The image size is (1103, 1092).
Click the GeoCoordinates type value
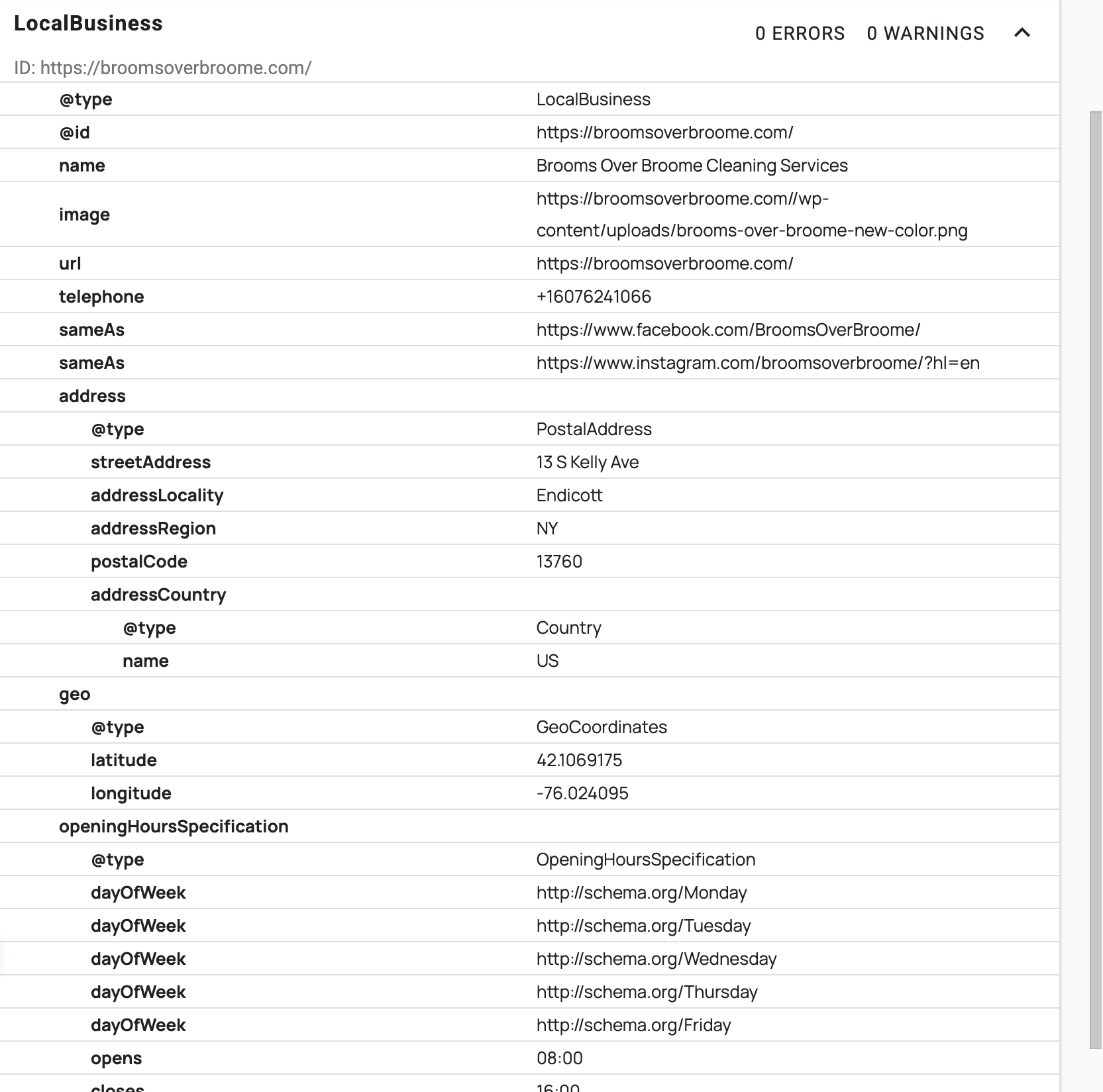(x=602, y=727)
